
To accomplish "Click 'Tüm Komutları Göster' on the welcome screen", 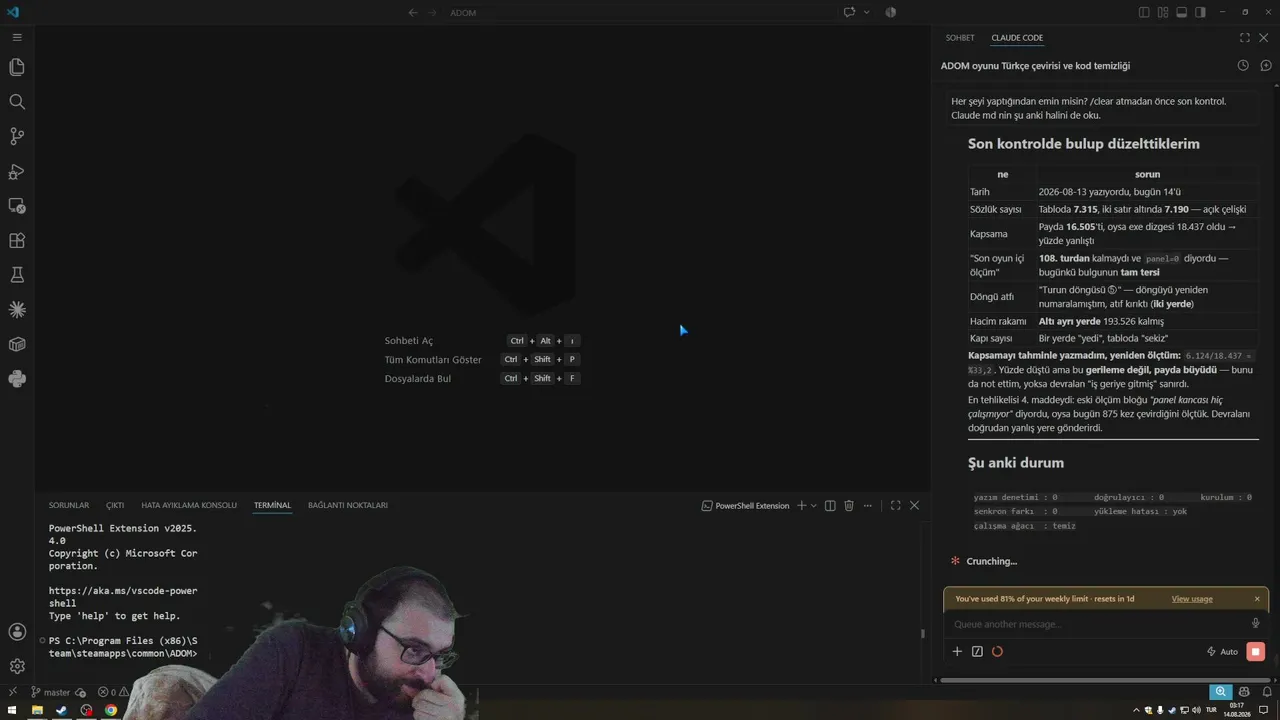I will (433, 360).
